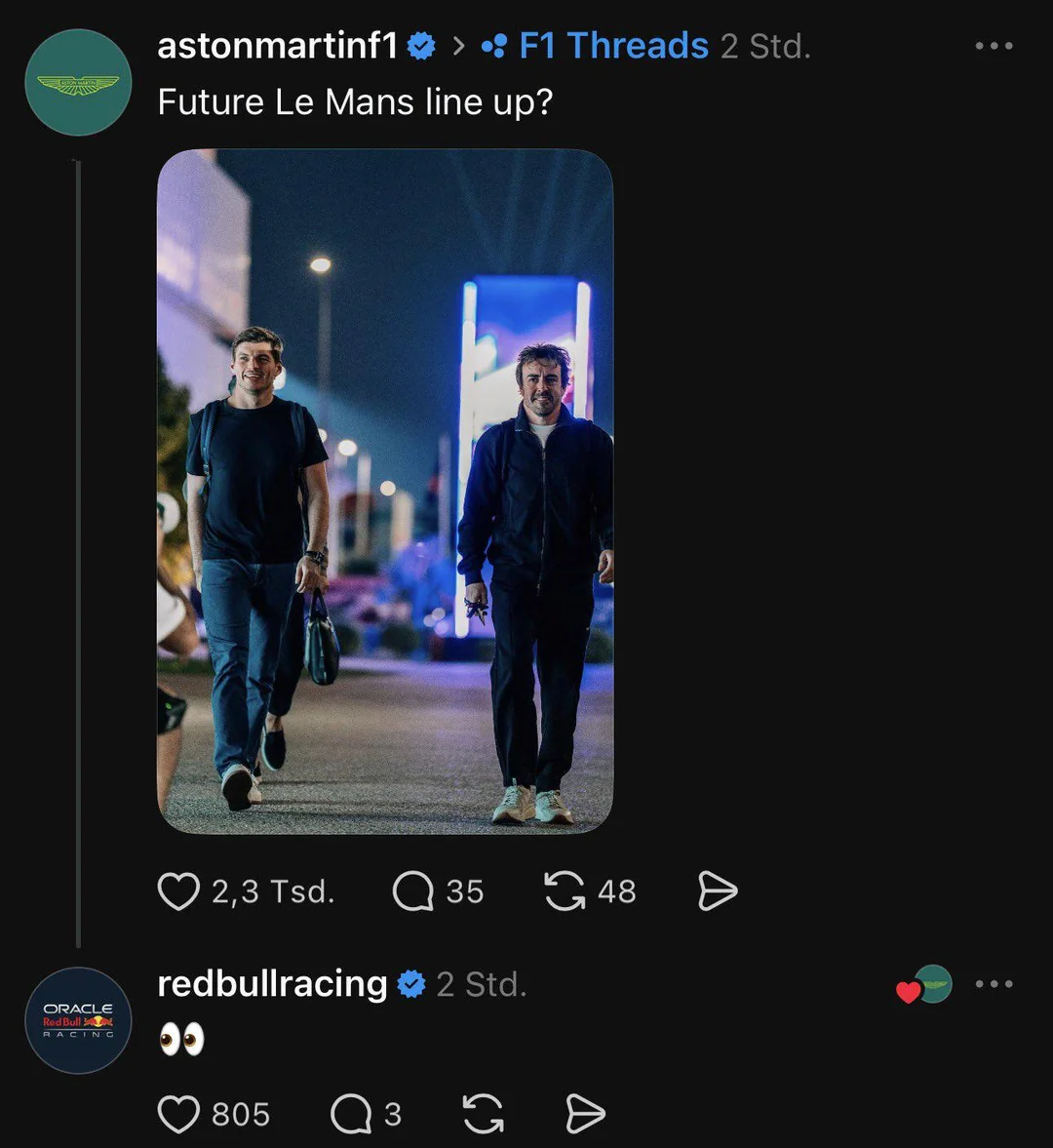Tap the 2 Std. timestamp on reply
The image size is (1053, 1148).
pyautogui.click(x=482, y=985)
